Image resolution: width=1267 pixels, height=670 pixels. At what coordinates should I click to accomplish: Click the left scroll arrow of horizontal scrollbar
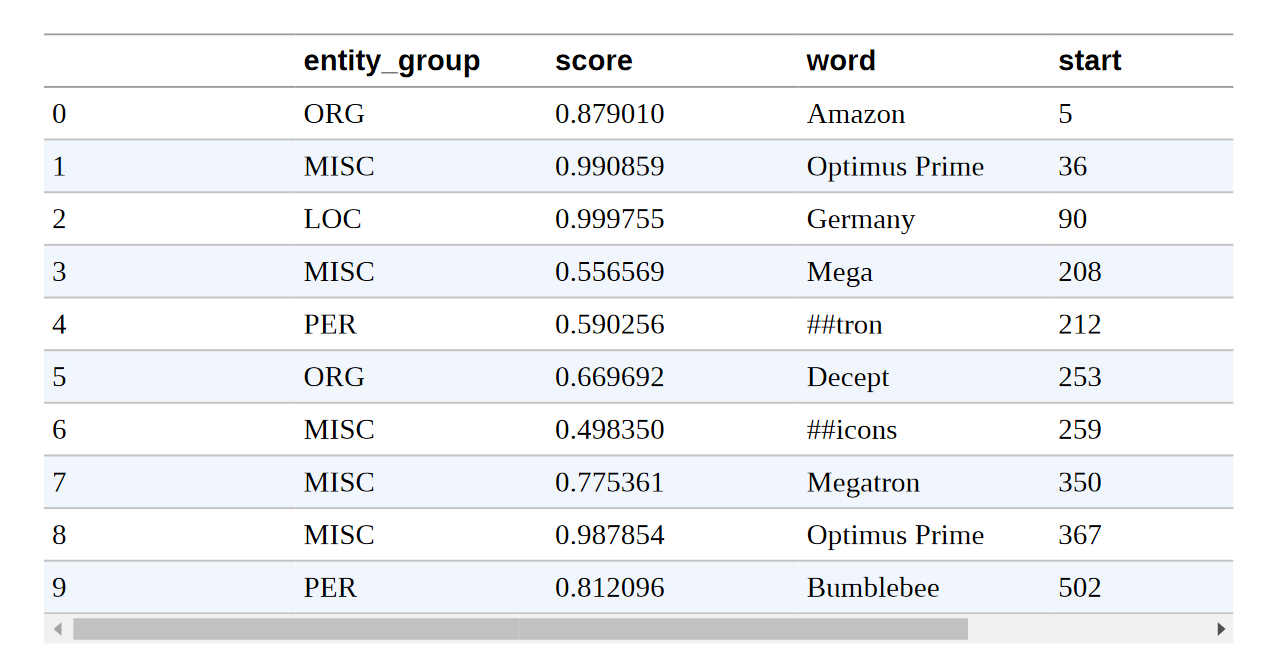point(58,629)
